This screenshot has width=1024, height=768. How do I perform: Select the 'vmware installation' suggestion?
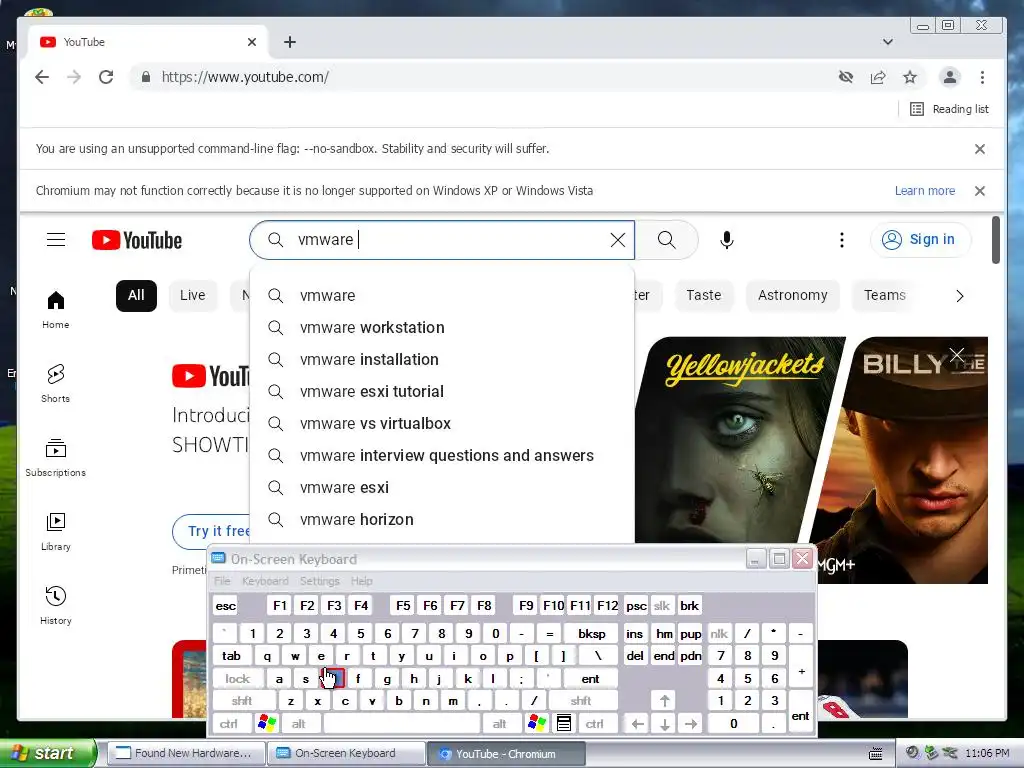point(442,359)
